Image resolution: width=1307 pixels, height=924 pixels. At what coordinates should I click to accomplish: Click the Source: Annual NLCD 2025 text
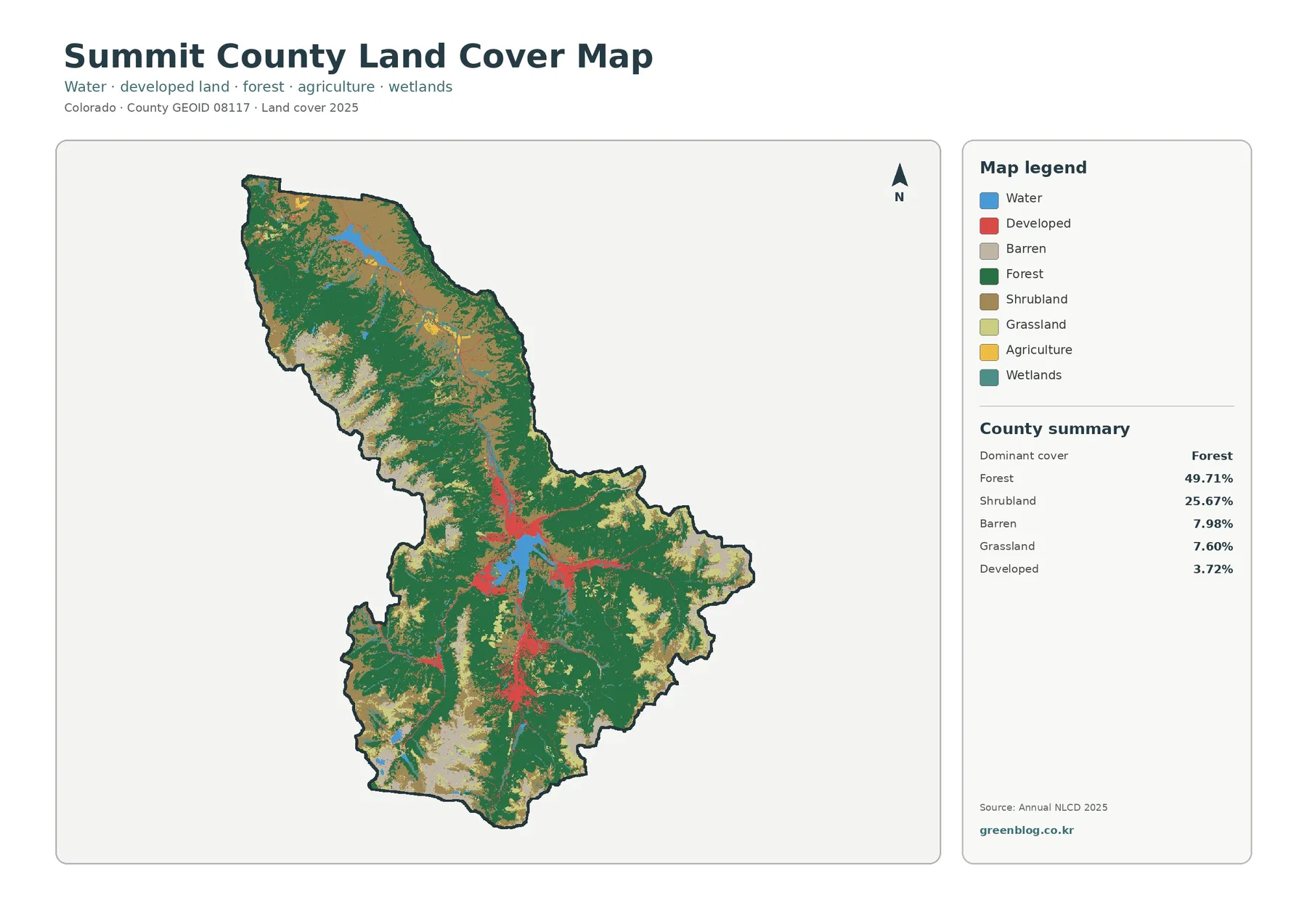pyautogui.click(x=1043, y=807)
